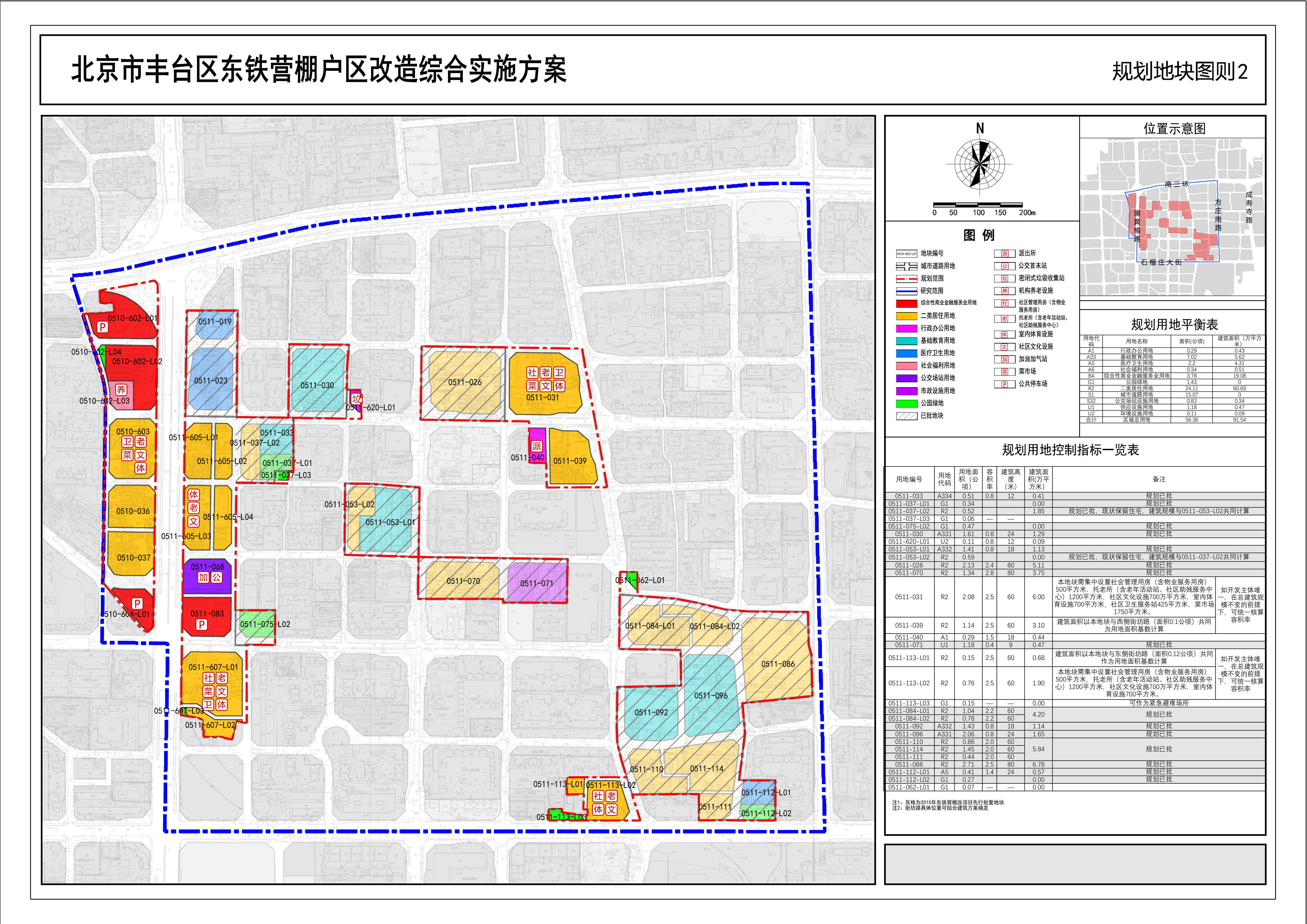Click parcel label 0511-039 on the map
The image size is (1307, 924).
[570, 461]
